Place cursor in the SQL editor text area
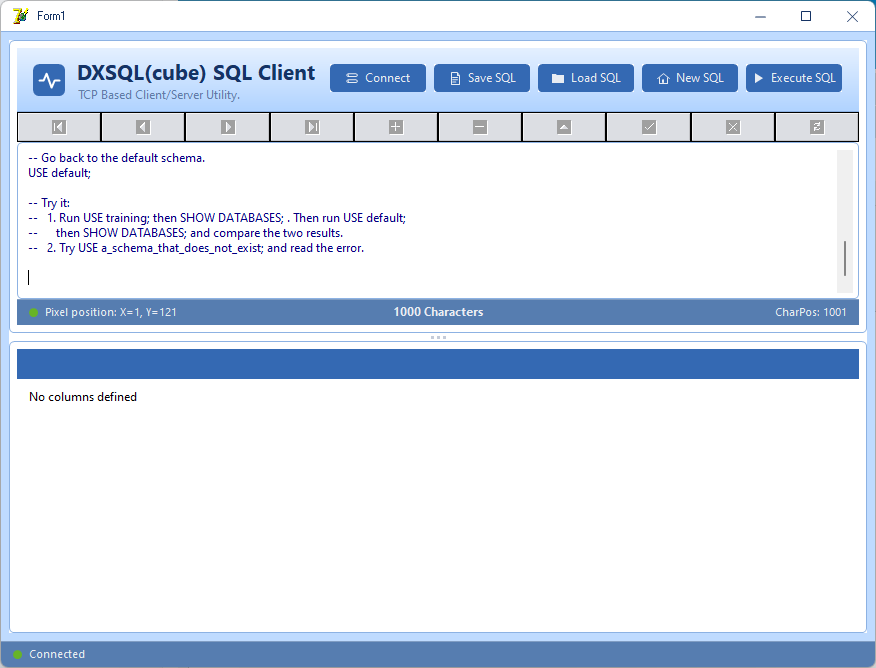 (x=427, y=221)
